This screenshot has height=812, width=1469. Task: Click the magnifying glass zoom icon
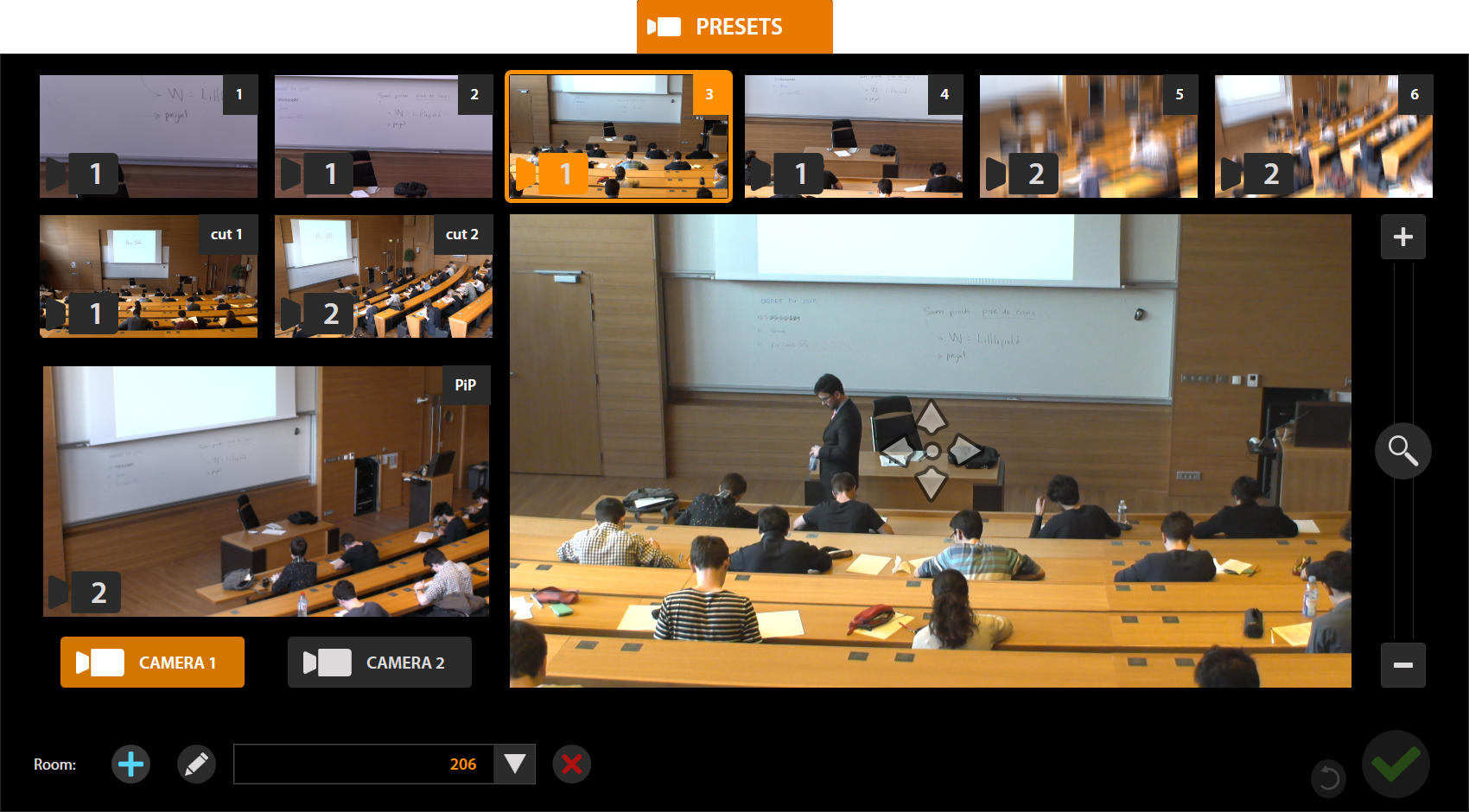coord(1402,451)
